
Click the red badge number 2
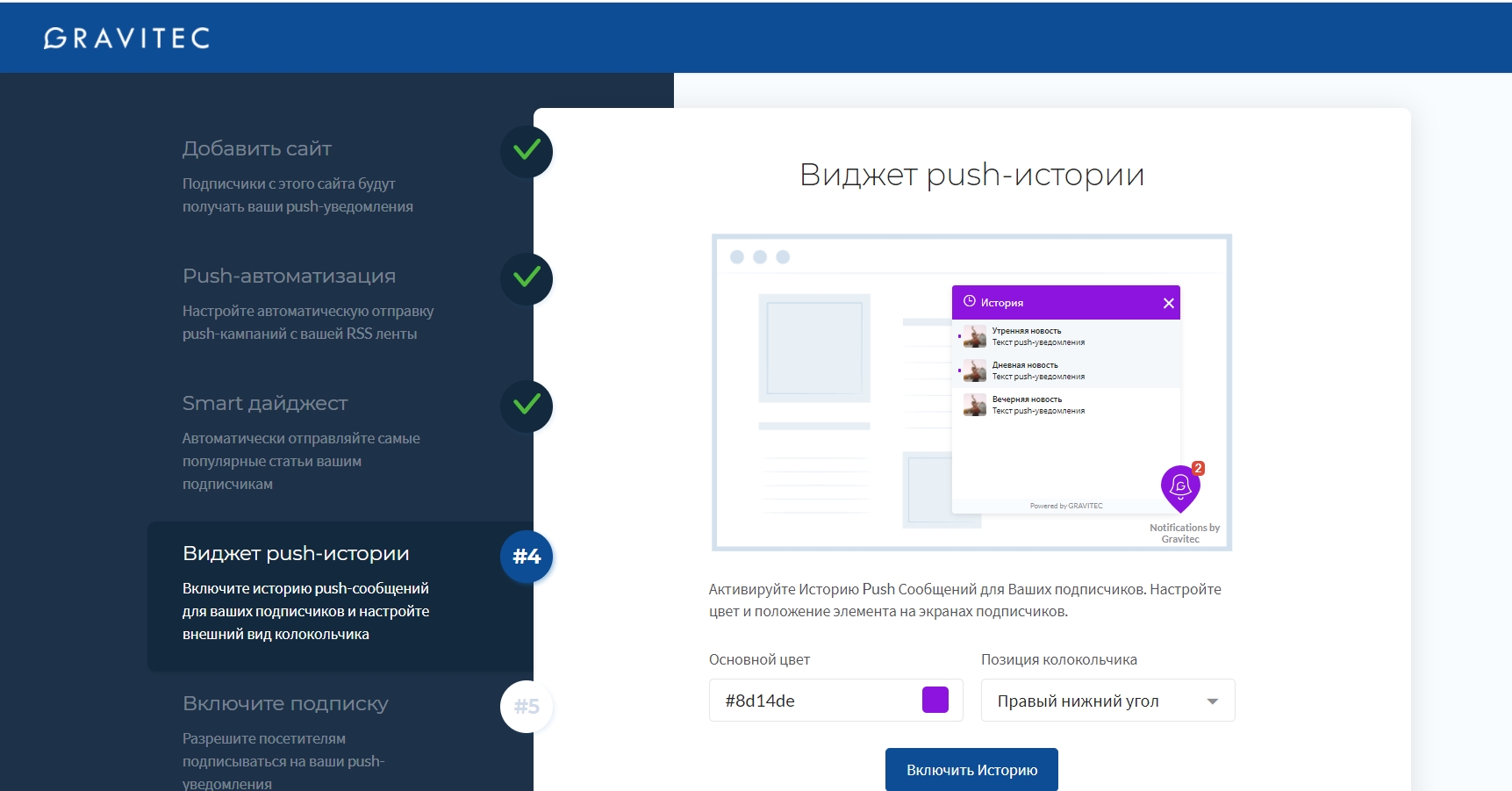click(1198, 468)
